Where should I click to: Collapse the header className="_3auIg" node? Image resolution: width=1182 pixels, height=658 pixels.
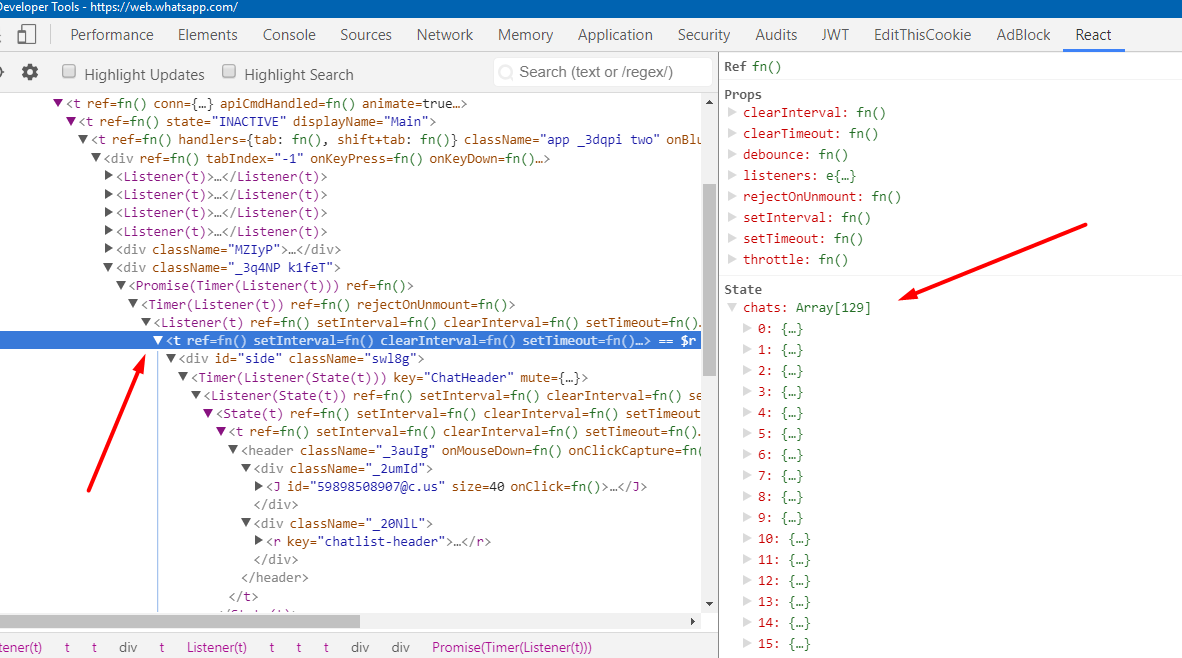pyautogui.click(x=233, y=450)
